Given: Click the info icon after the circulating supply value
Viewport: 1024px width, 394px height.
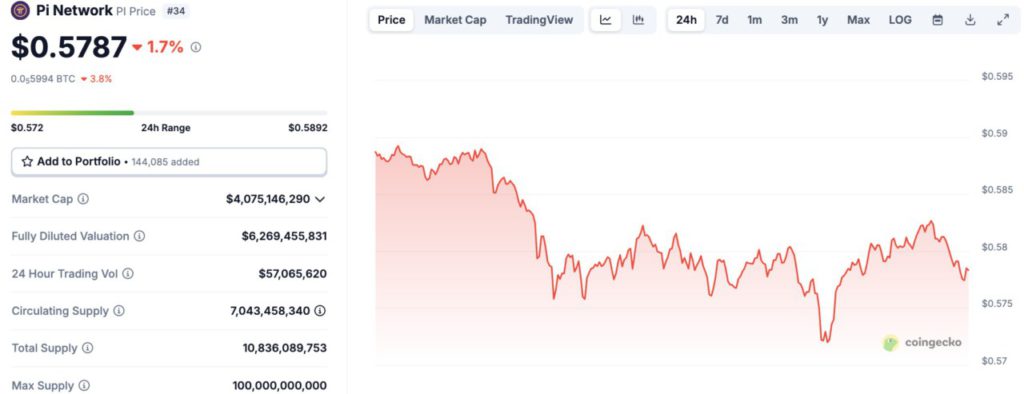Looking at the screenshot, I should point(319,311).
